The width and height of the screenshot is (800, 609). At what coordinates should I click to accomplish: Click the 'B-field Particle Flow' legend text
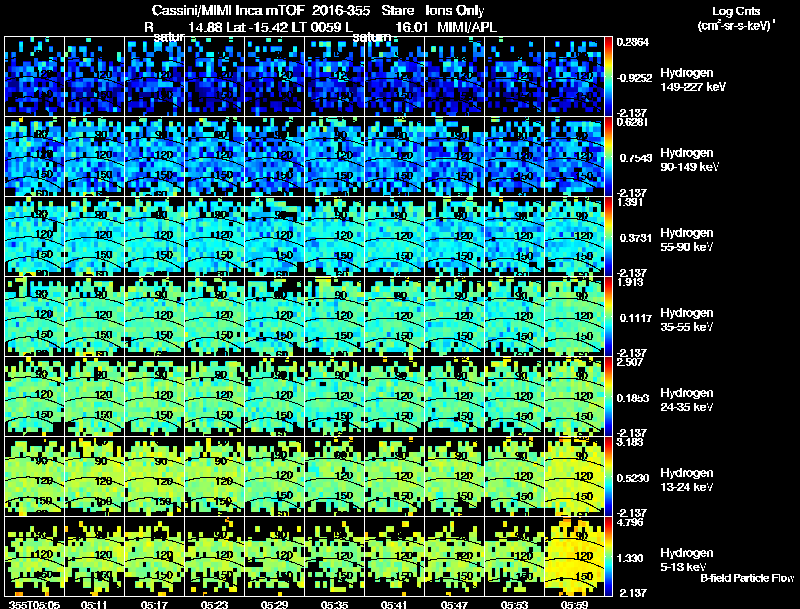click(747, 578)
